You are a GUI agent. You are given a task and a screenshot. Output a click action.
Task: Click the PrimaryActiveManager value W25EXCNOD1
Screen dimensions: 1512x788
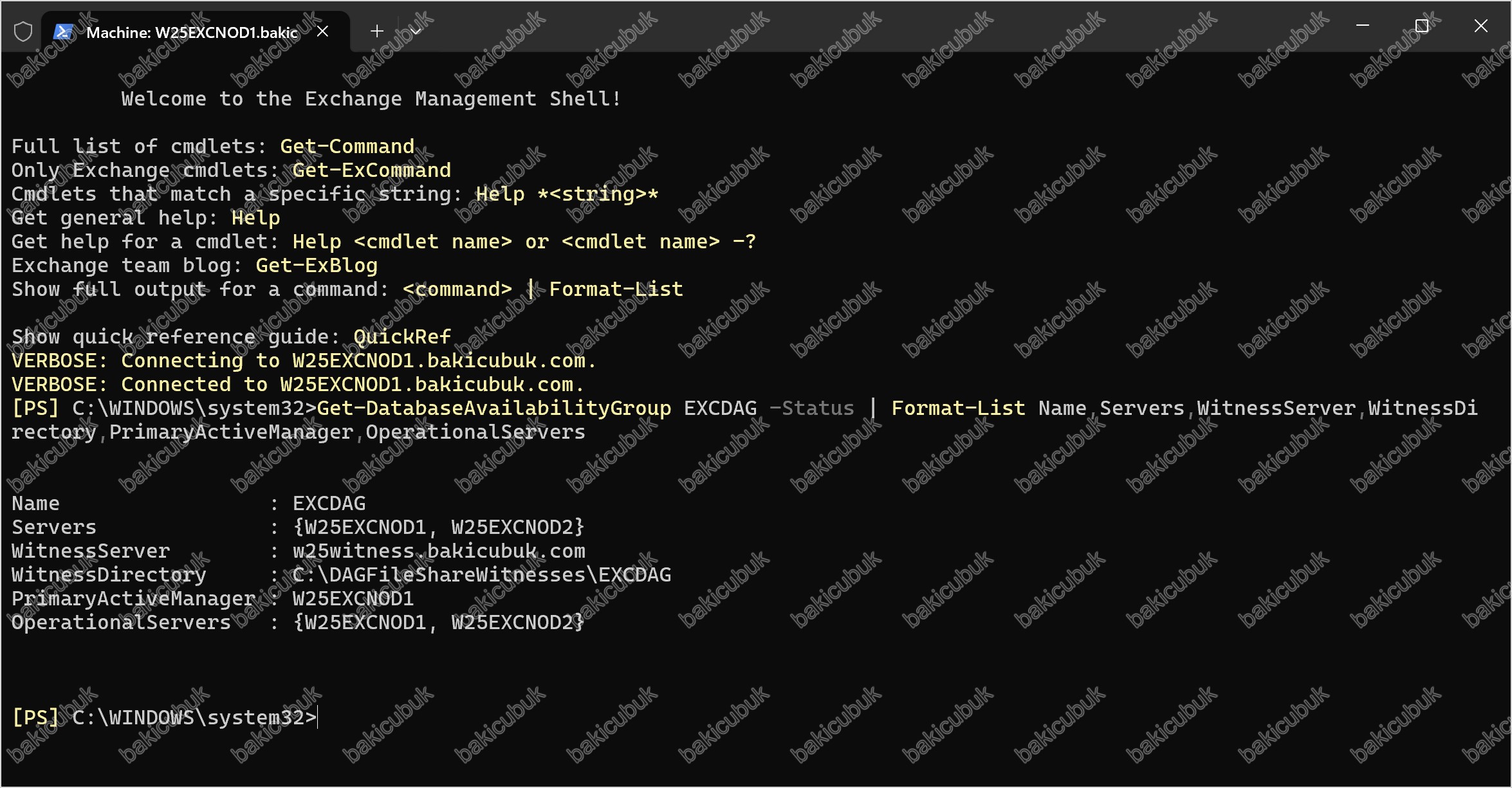pyautogui.click(x=353, y=599)
